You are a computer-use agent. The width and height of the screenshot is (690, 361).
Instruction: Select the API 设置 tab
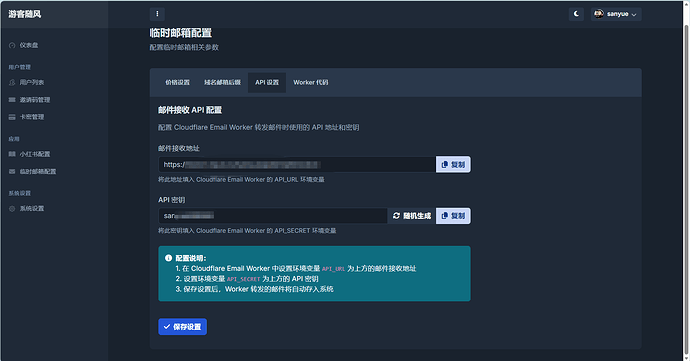pos(267,82)
